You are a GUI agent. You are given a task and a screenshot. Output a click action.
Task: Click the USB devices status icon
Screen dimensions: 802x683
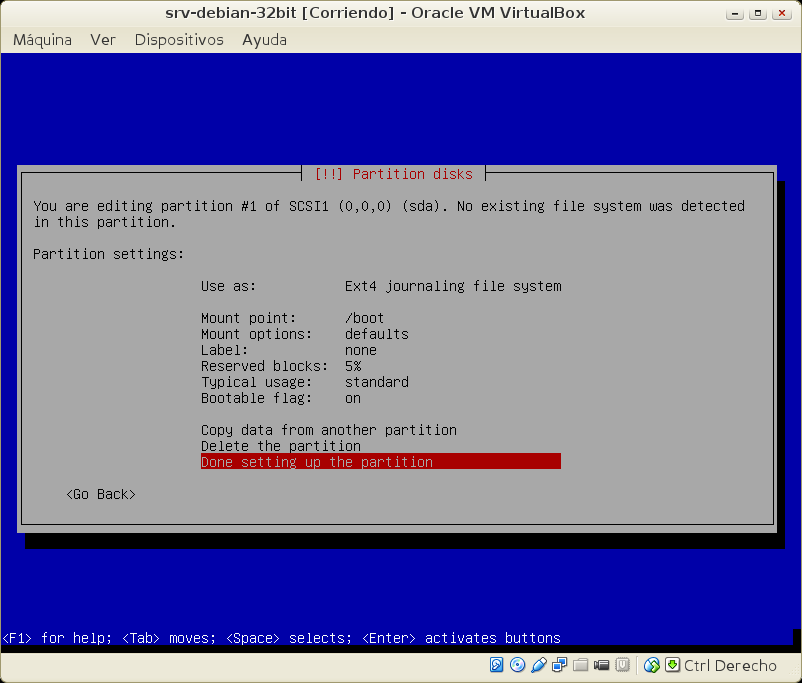click(x=539, y=665)
